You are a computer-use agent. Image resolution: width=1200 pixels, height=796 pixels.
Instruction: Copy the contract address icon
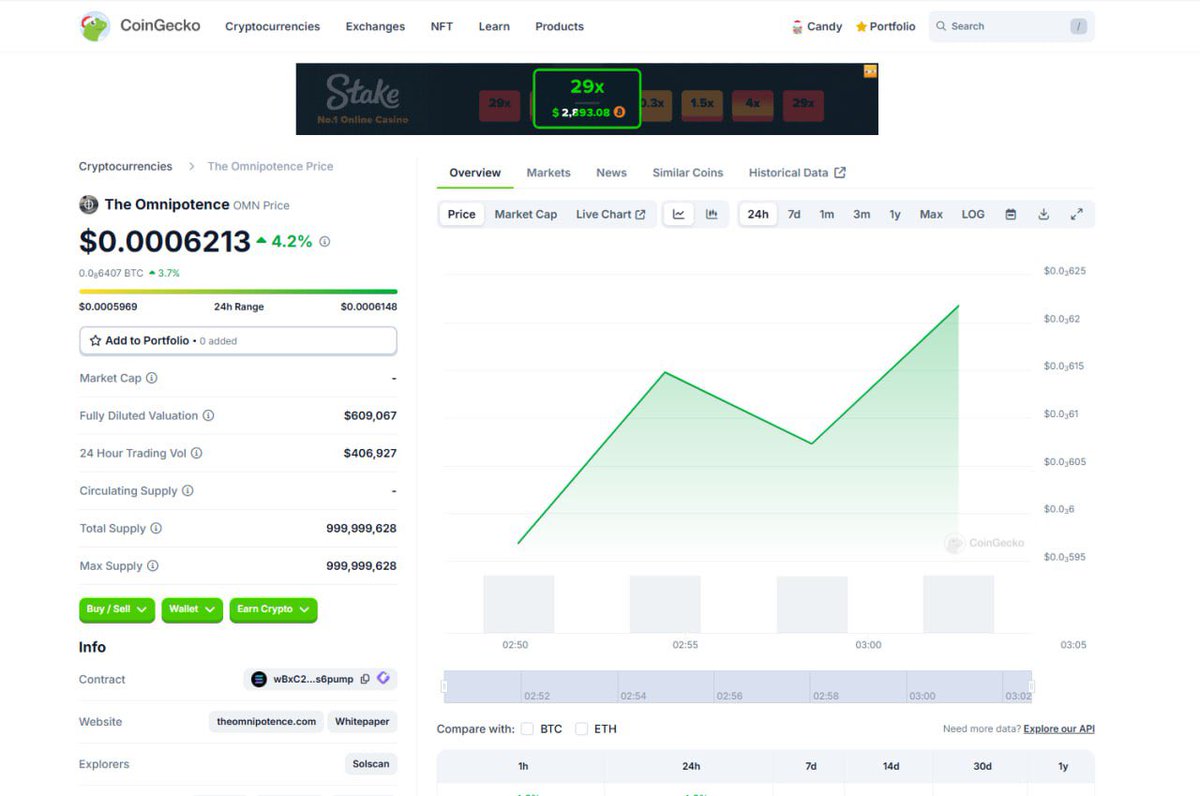[x=365, y=679]
